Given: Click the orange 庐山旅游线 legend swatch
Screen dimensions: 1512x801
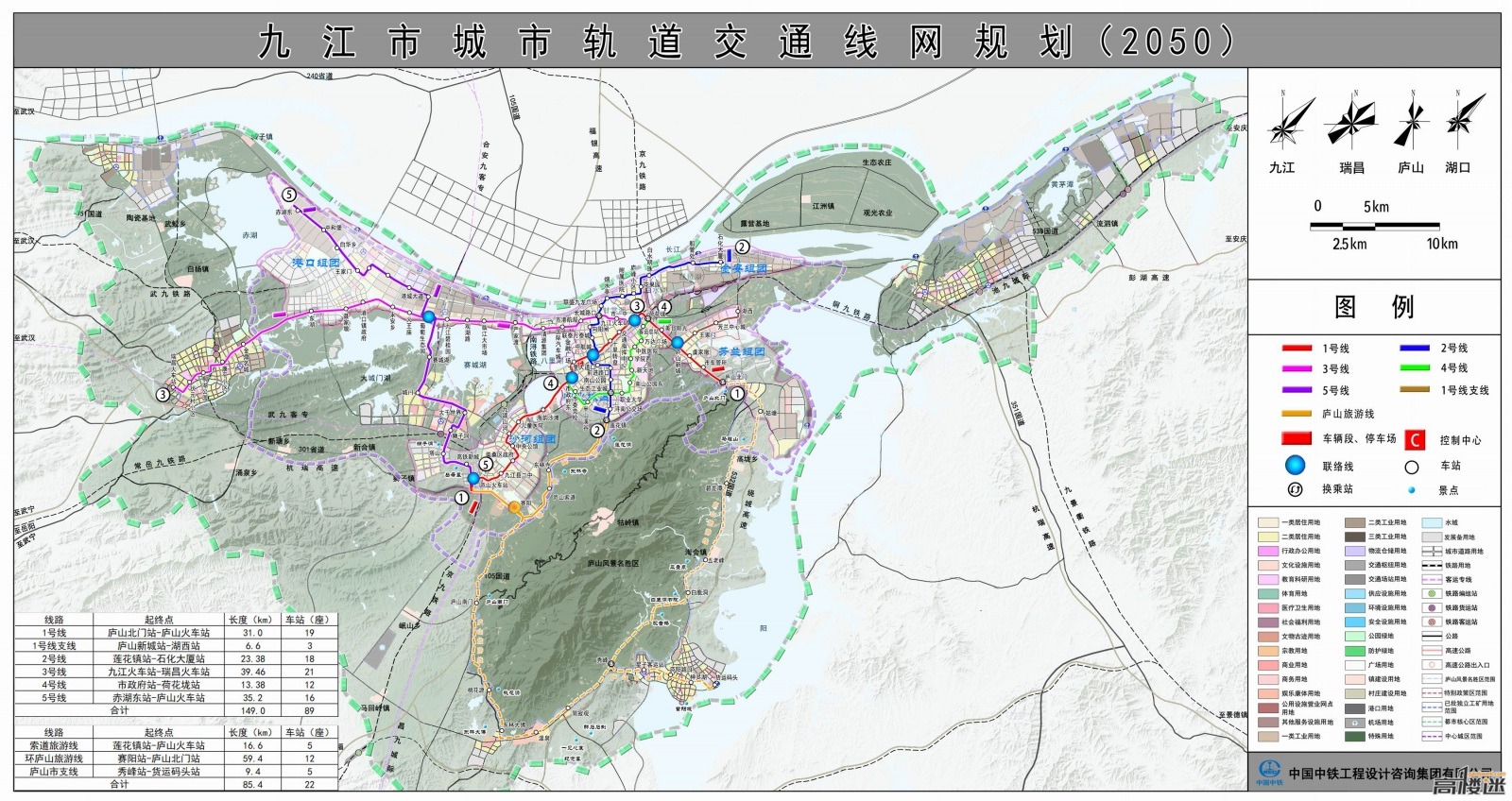Looking at the screenshot, I should pyautogui.click(x=1296, y=414).
